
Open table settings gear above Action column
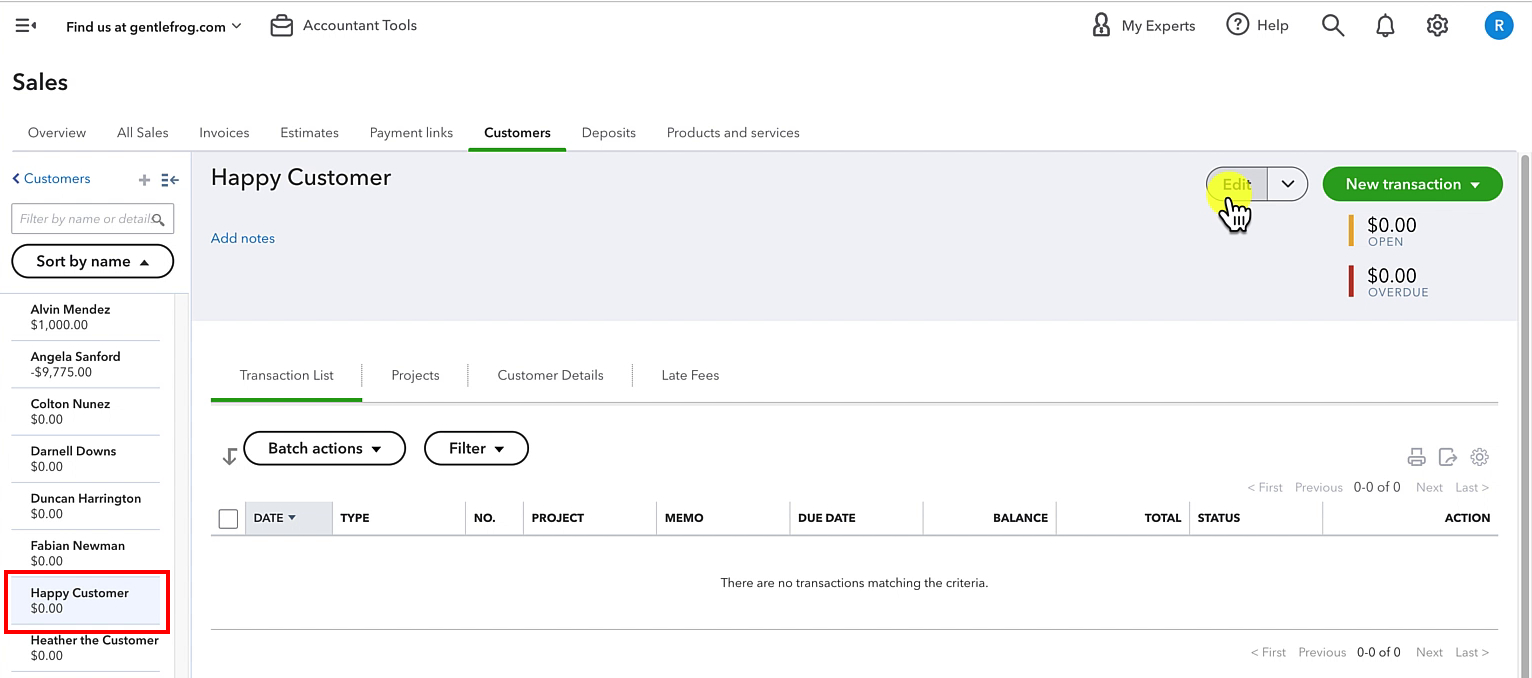point(1479,457)
